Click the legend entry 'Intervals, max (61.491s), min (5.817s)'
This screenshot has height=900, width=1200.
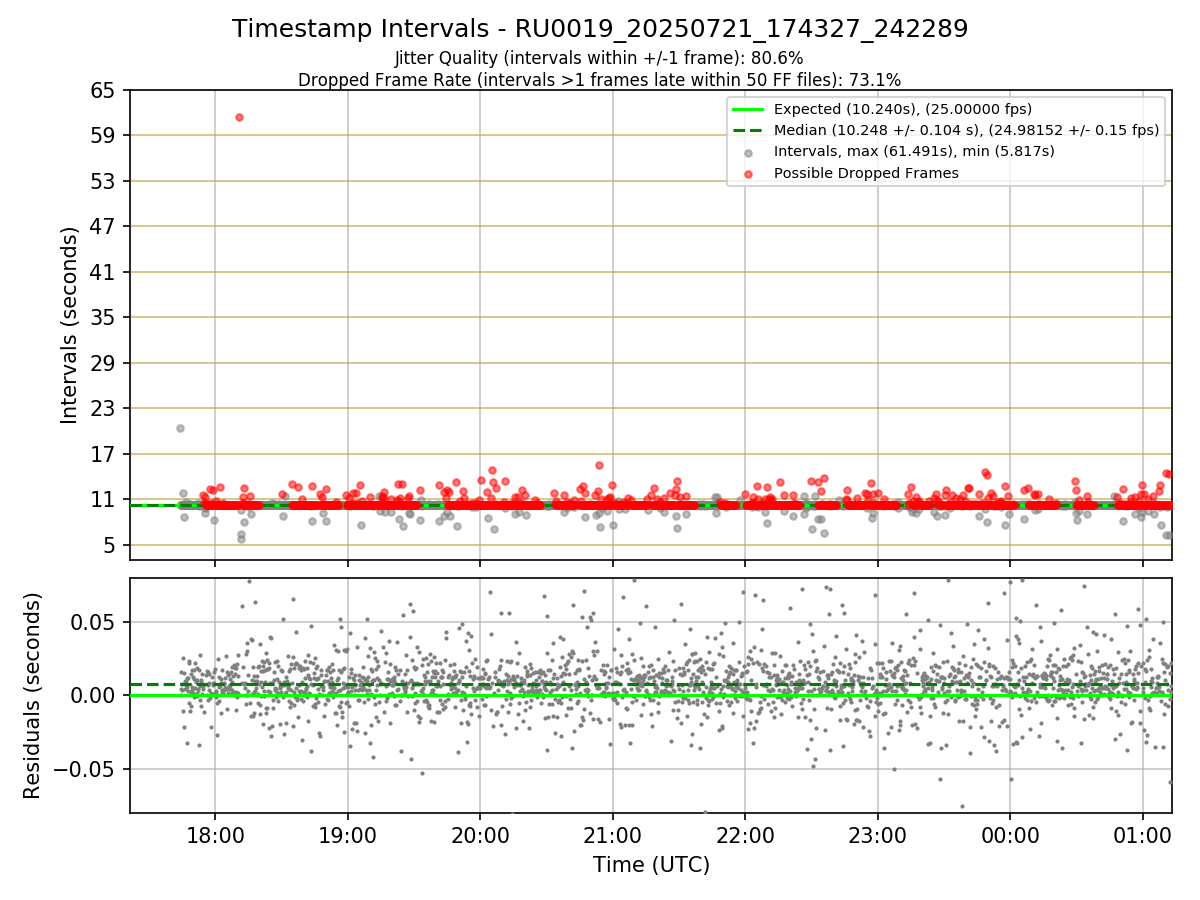(914, 151)
